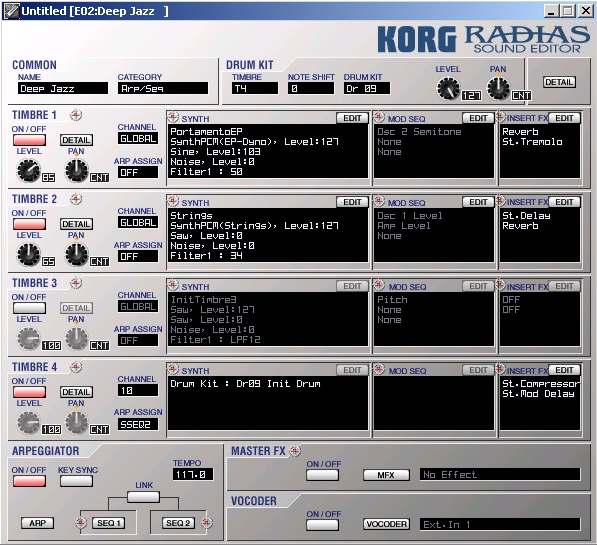
Task: Click the Name field showing Deep Jazz
Action: [63, 88]
